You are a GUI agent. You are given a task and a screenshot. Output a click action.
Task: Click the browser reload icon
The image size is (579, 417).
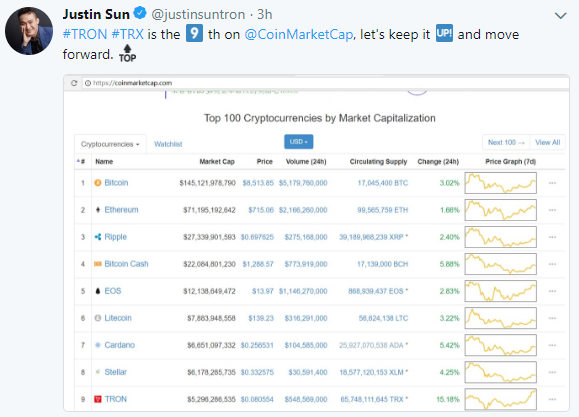pos(74,83)
